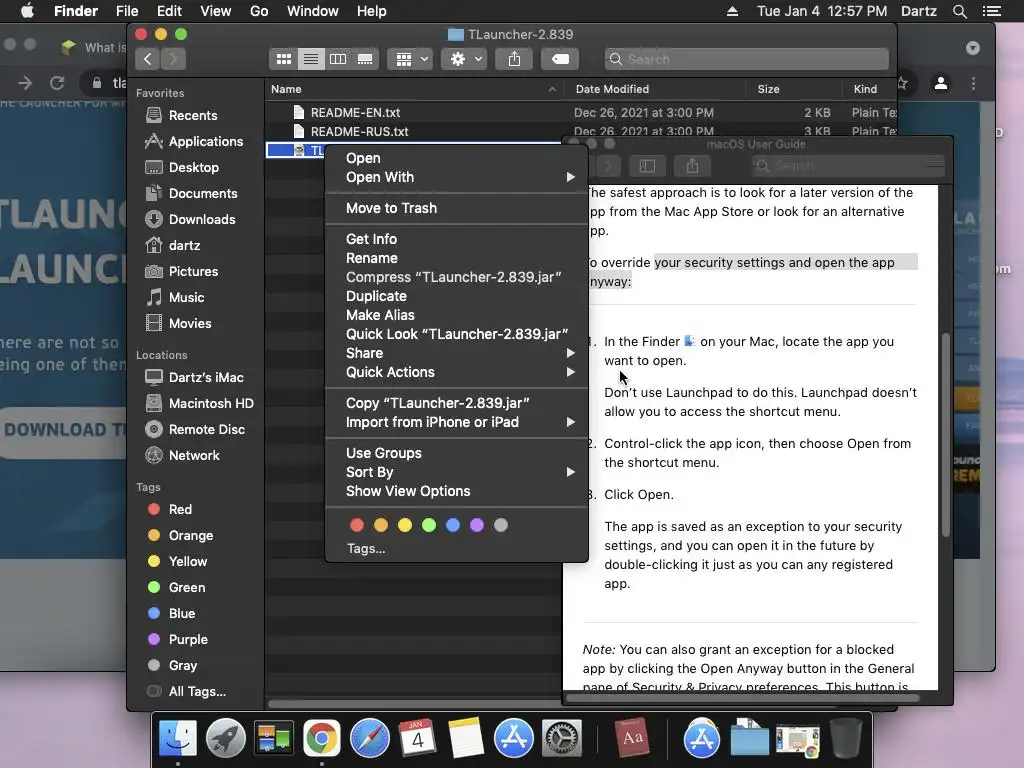This screenshot has height=768, width=1024.
Task: Go back in the Finder window
Action: (148, 59)
